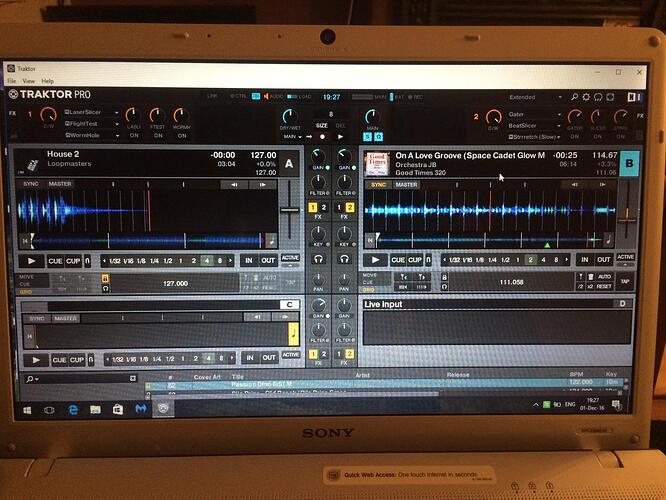Click the delete grid marker trash icon, deck B
Screen dimensions: 666x500
[x=590, y=277]
